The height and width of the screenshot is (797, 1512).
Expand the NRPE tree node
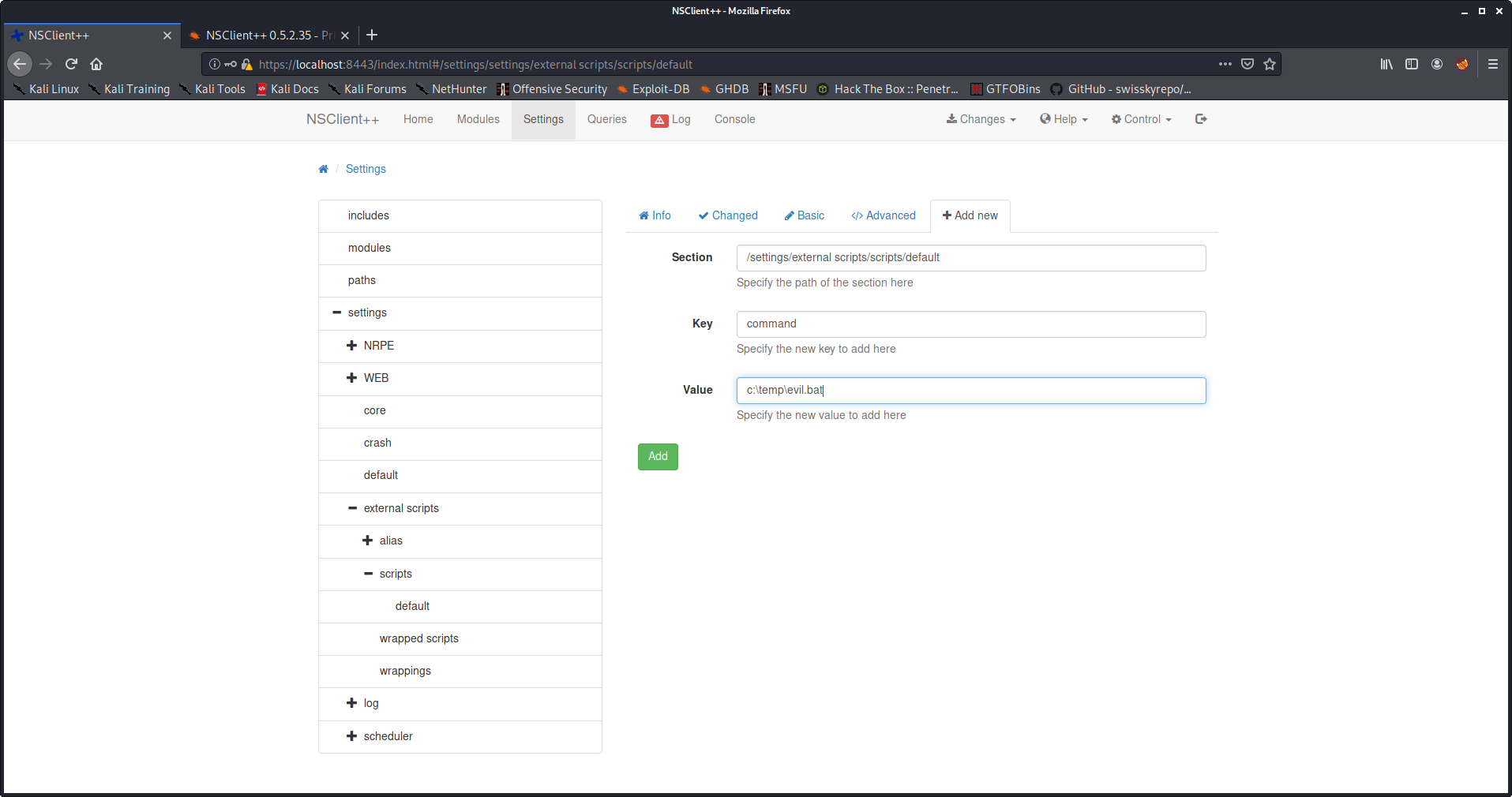click(x=352, y=346)
